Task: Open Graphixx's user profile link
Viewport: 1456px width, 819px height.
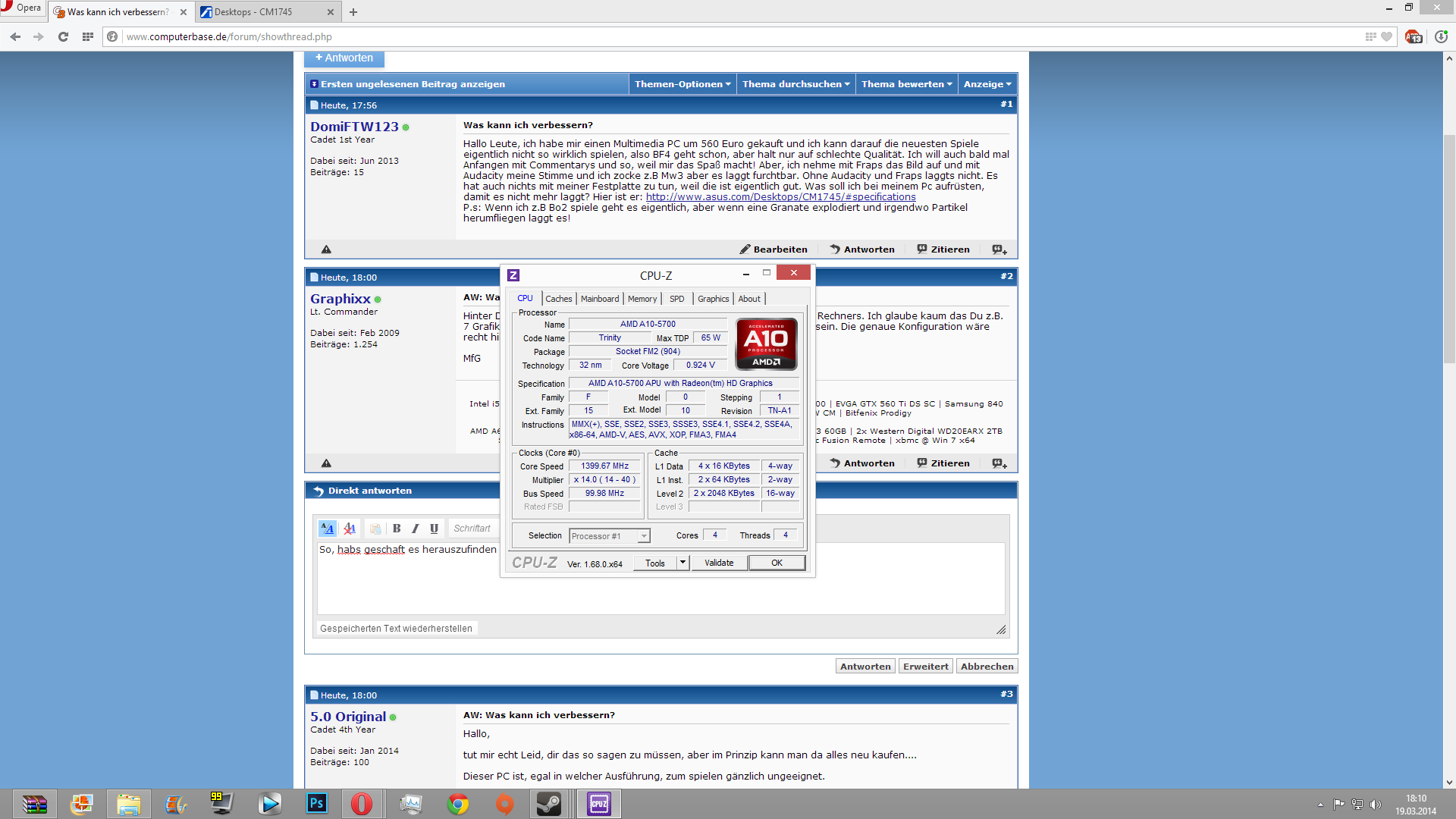Action: point(340,299)
